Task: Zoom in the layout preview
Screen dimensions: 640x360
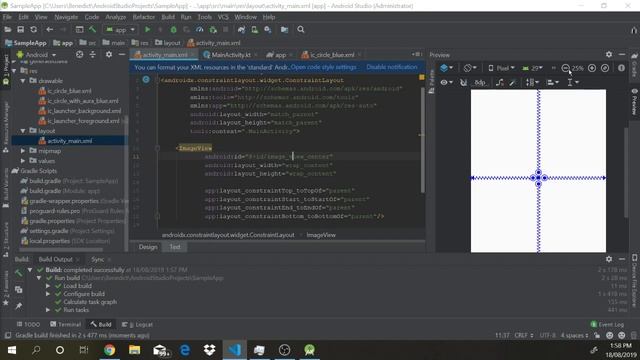Action: (x=592, y=68)
